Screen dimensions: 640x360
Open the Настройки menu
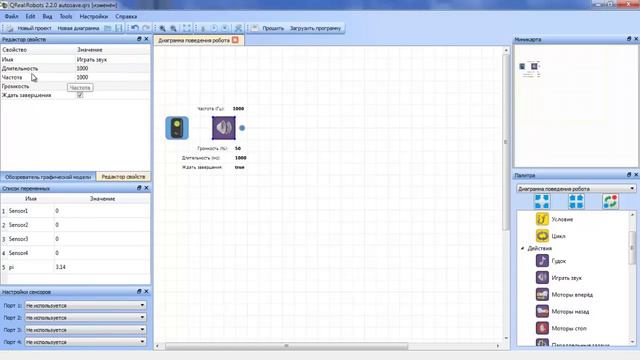coord(94,16)
